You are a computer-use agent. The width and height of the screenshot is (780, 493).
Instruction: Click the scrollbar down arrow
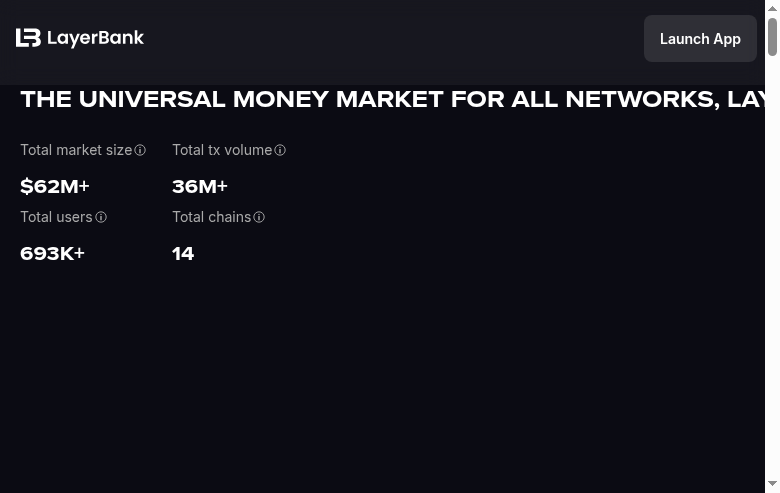pos(772,484)
